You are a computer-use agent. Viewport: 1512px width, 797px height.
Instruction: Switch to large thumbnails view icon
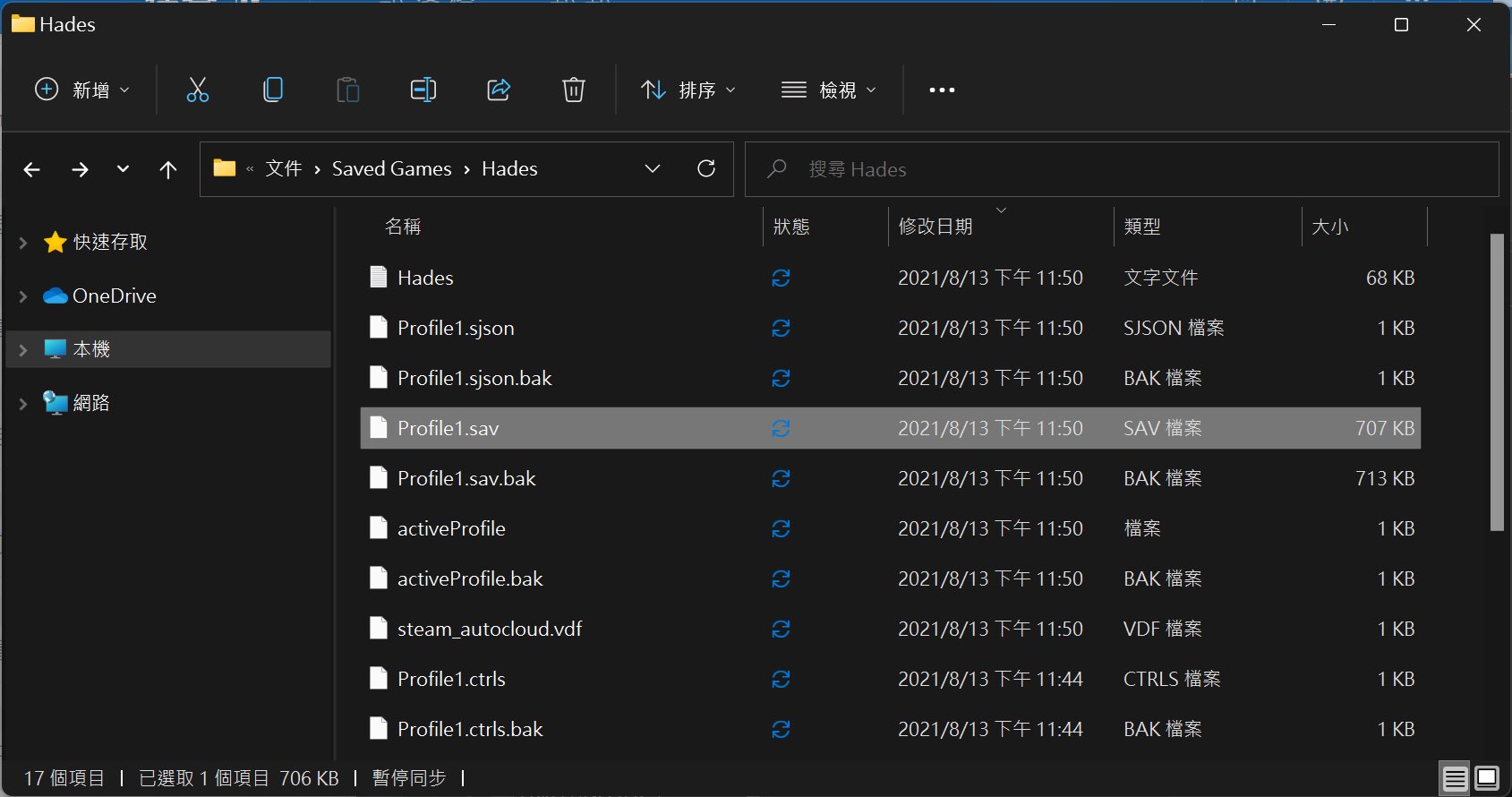tap(1487, 778)
